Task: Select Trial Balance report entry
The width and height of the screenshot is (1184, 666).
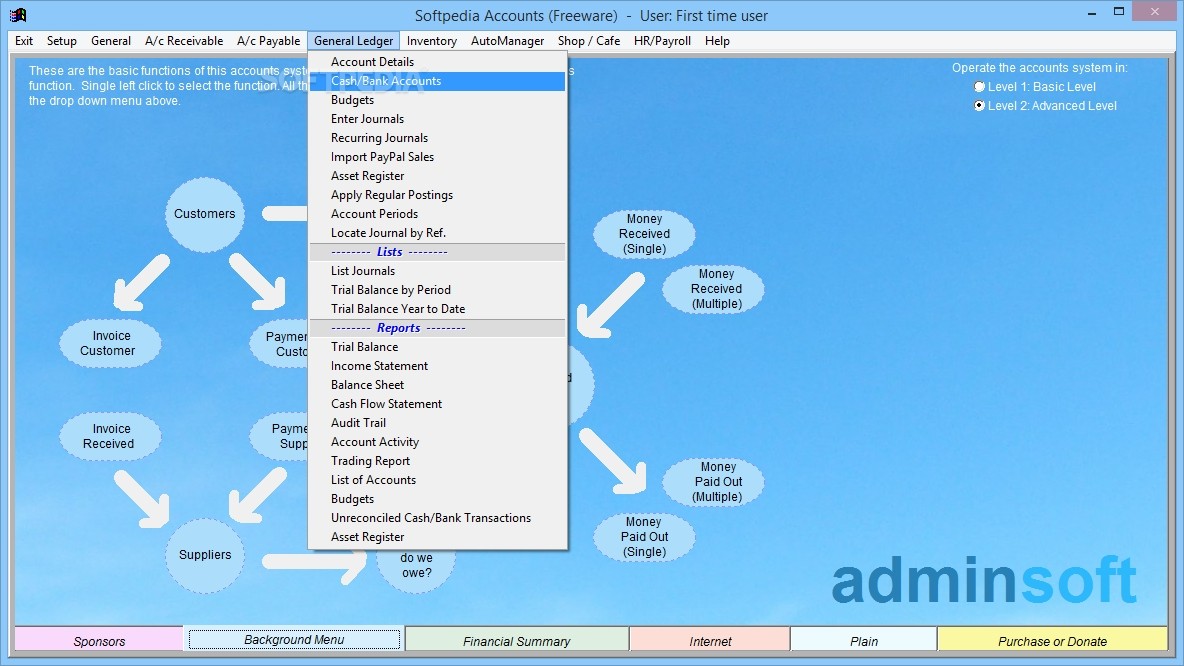Action: pyautogui.click(x=437, y=347)
